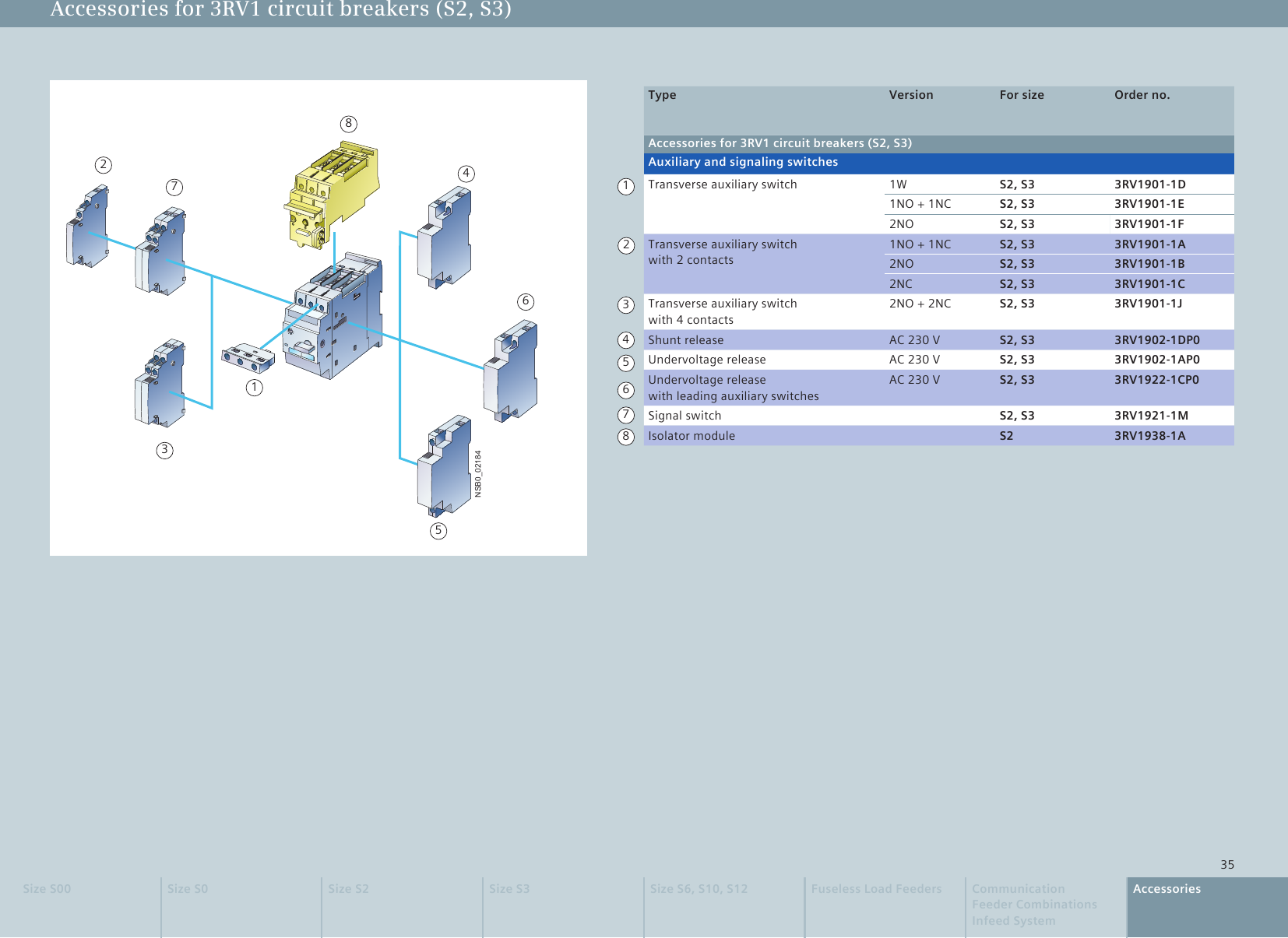Click callout number 4 in the diagram

coord(466,174)
